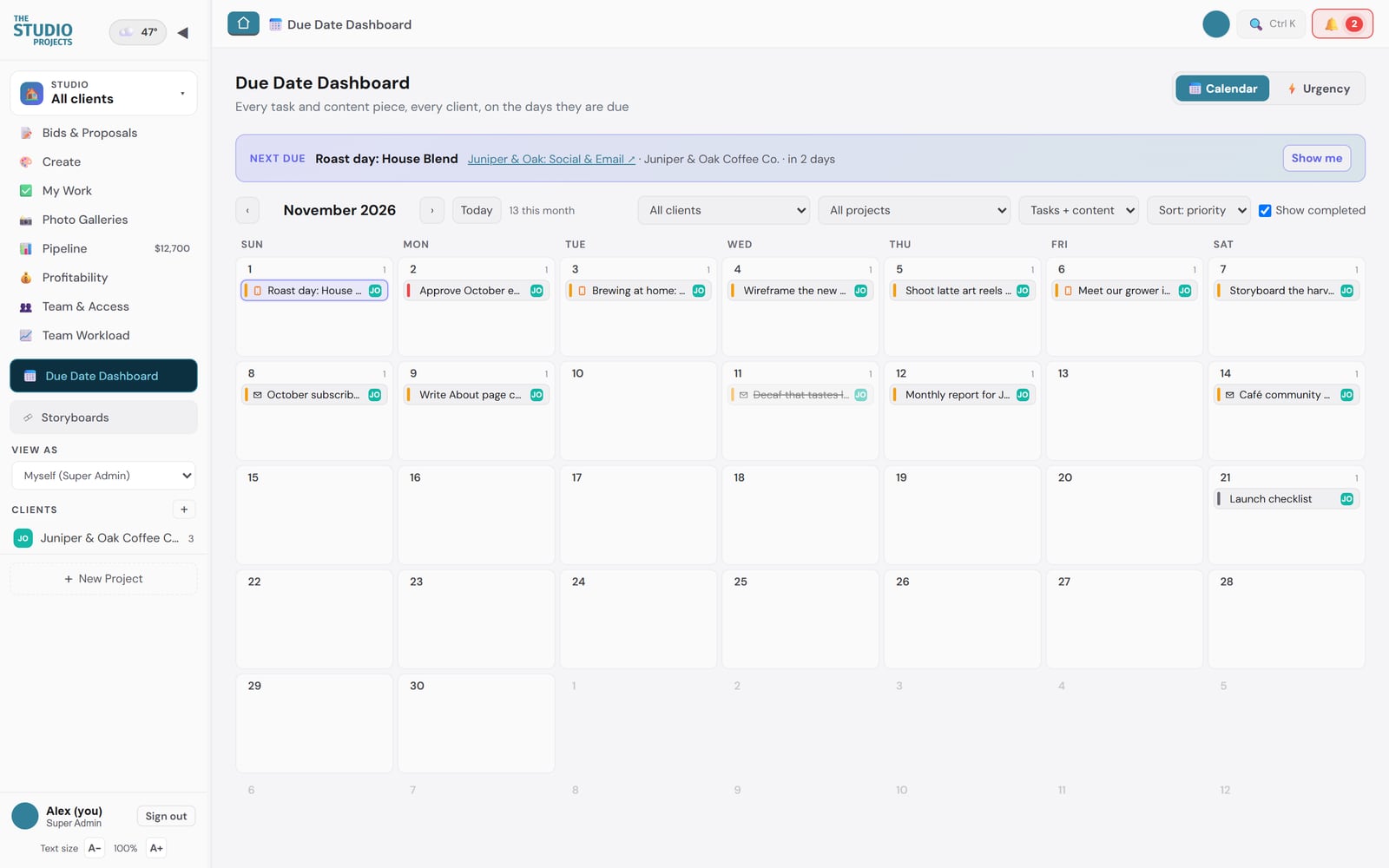Image resolution: width=1389 pixels, height=868 pixels.
Task: Open Photo Galleries in sidebar
Action: [104, 220]
